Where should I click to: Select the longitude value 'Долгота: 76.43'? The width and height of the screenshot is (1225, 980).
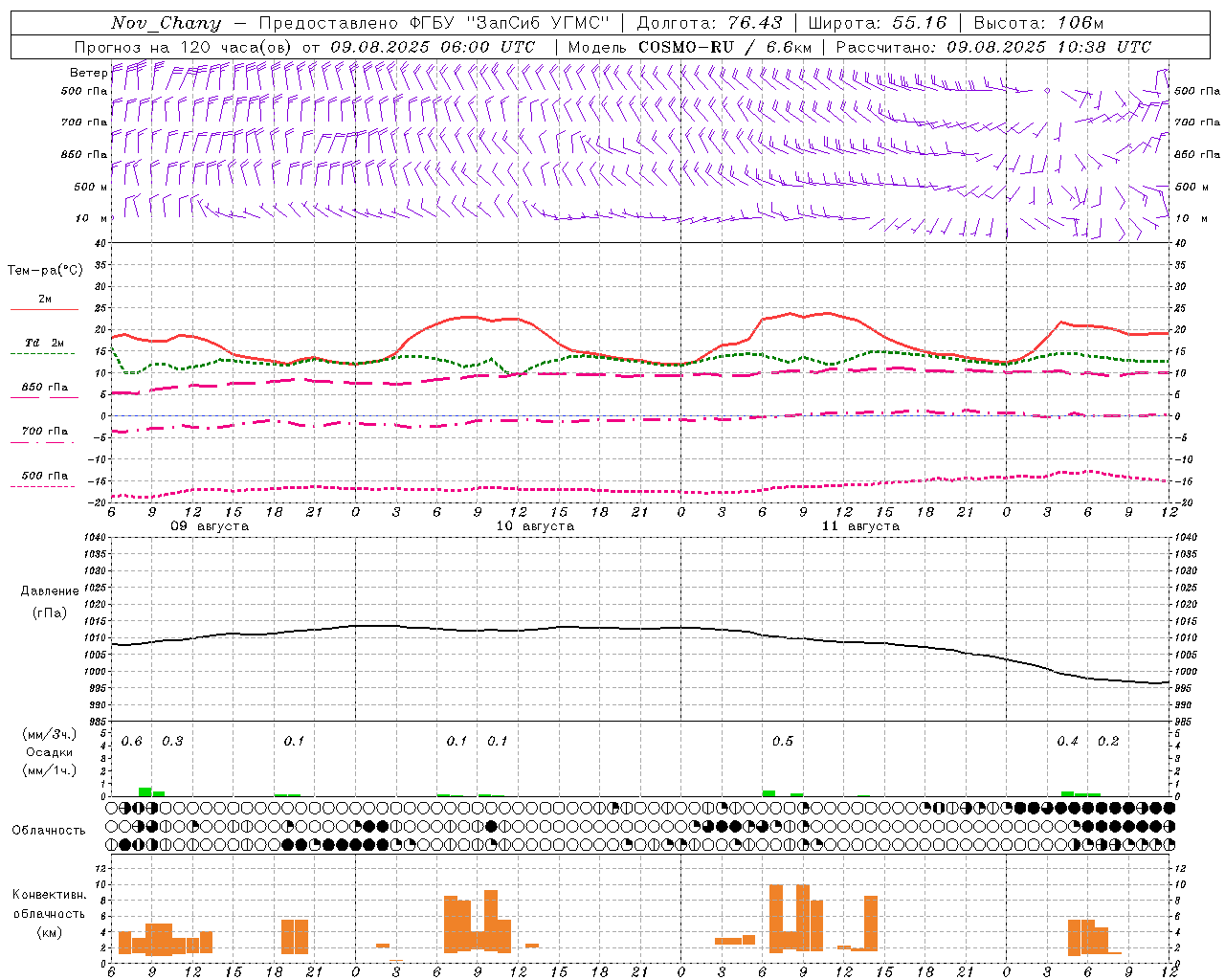tap(710, 23)
